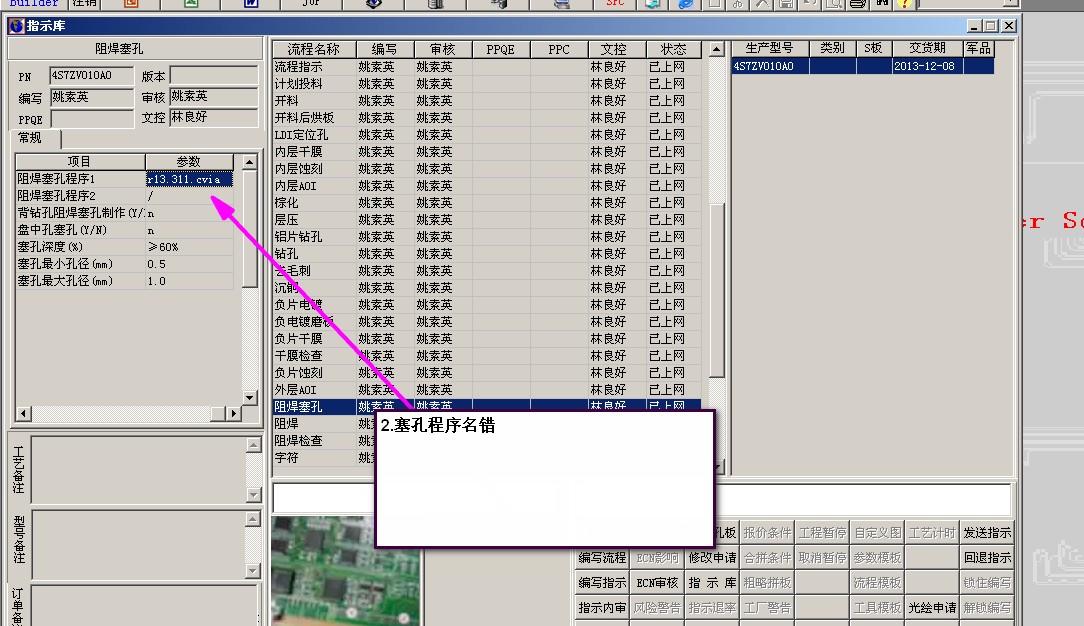Click inside the 型号备注 text area

(x=138, y=544)
